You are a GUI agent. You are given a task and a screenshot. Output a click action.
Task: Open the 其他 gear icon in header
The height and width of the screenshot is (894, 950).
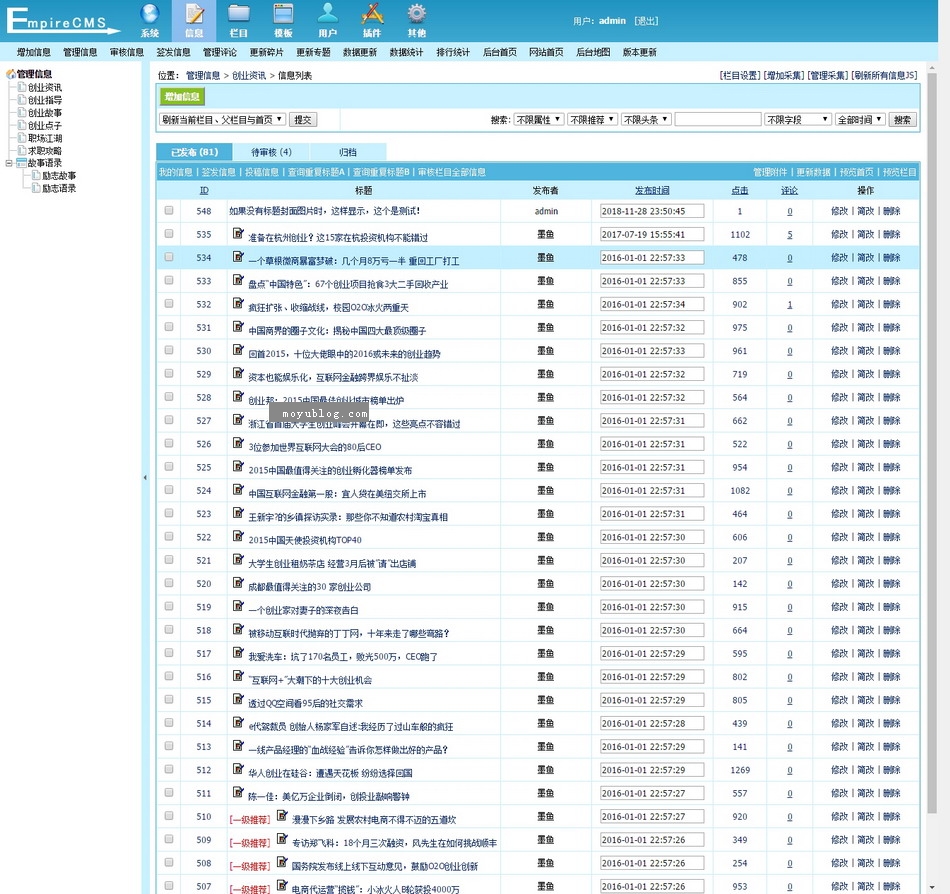417,13
